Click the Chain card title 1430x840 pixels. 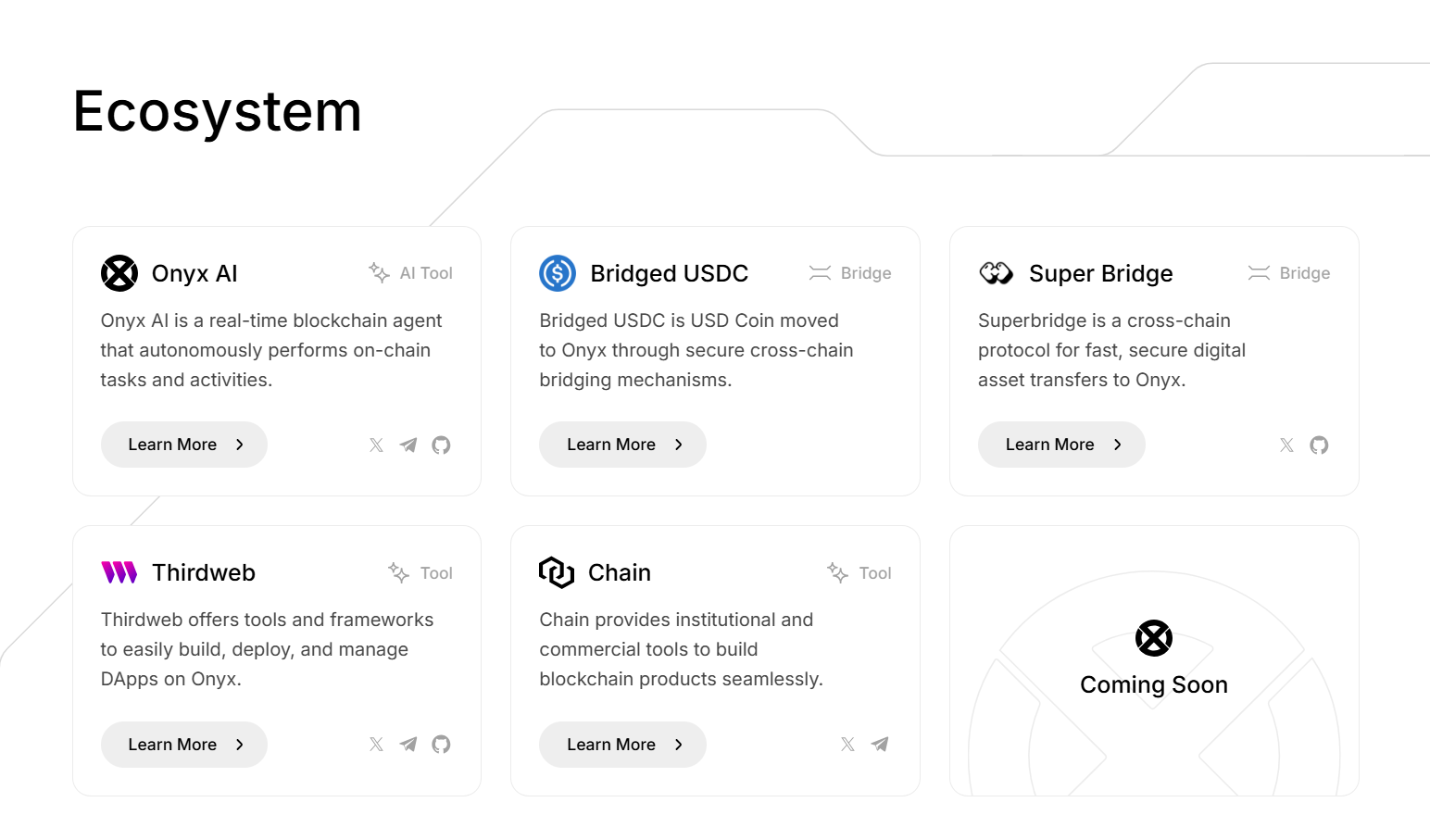[620, 572]
